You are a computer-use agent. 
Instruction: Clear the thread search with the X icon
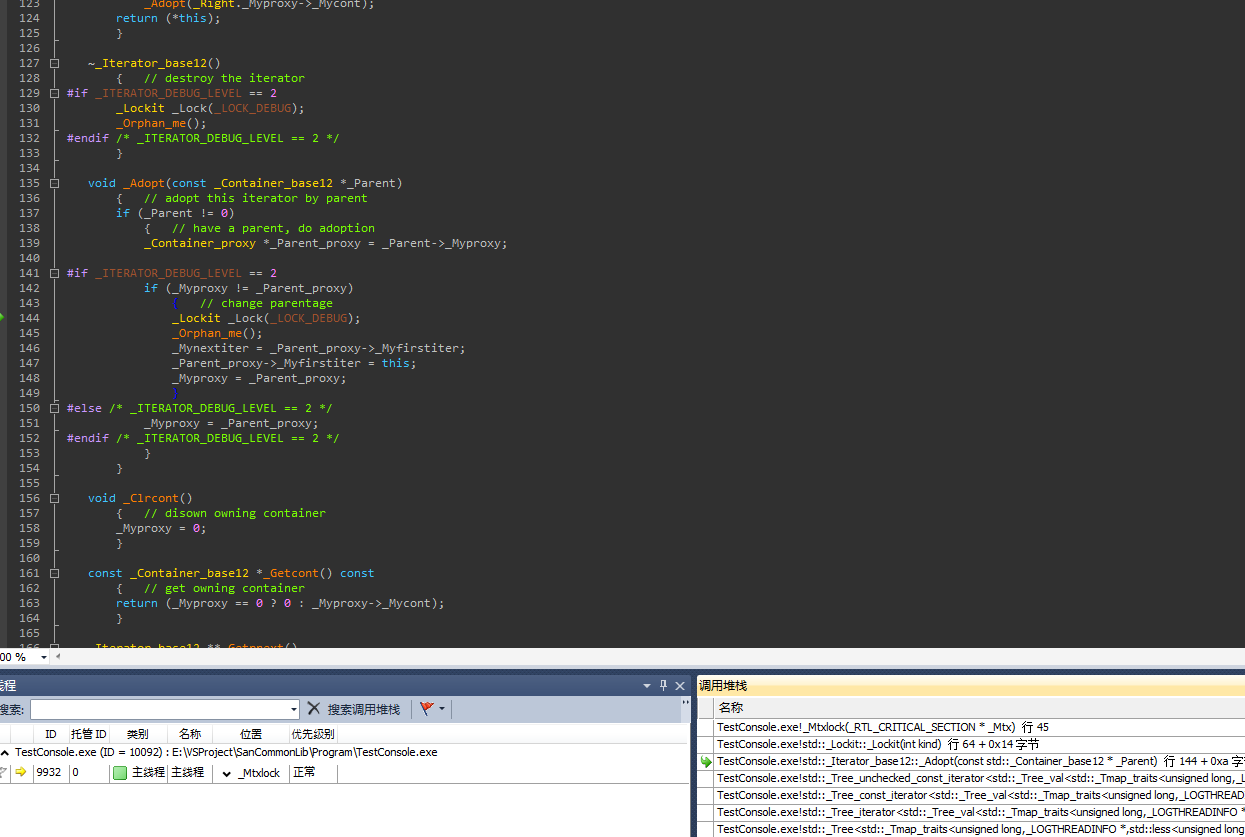coord(314,709)
